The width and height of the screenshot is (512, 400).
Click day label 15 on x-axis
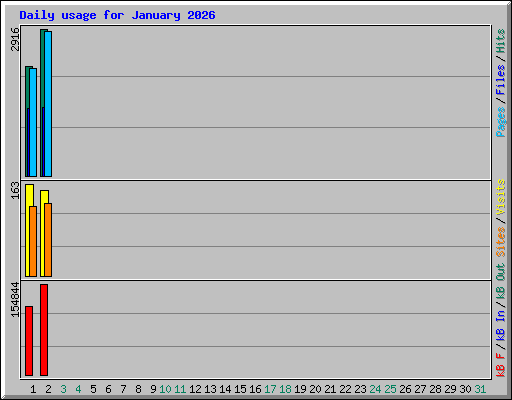(240, 389)
